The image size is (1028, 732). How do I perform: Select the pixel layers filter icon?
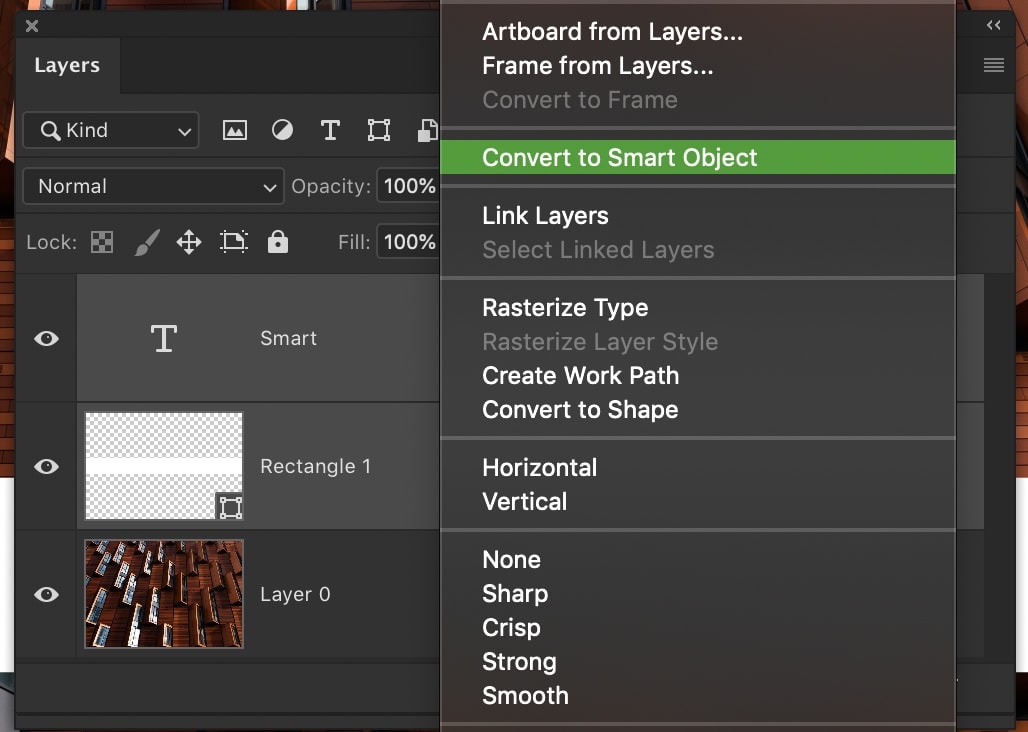point(234,130)
